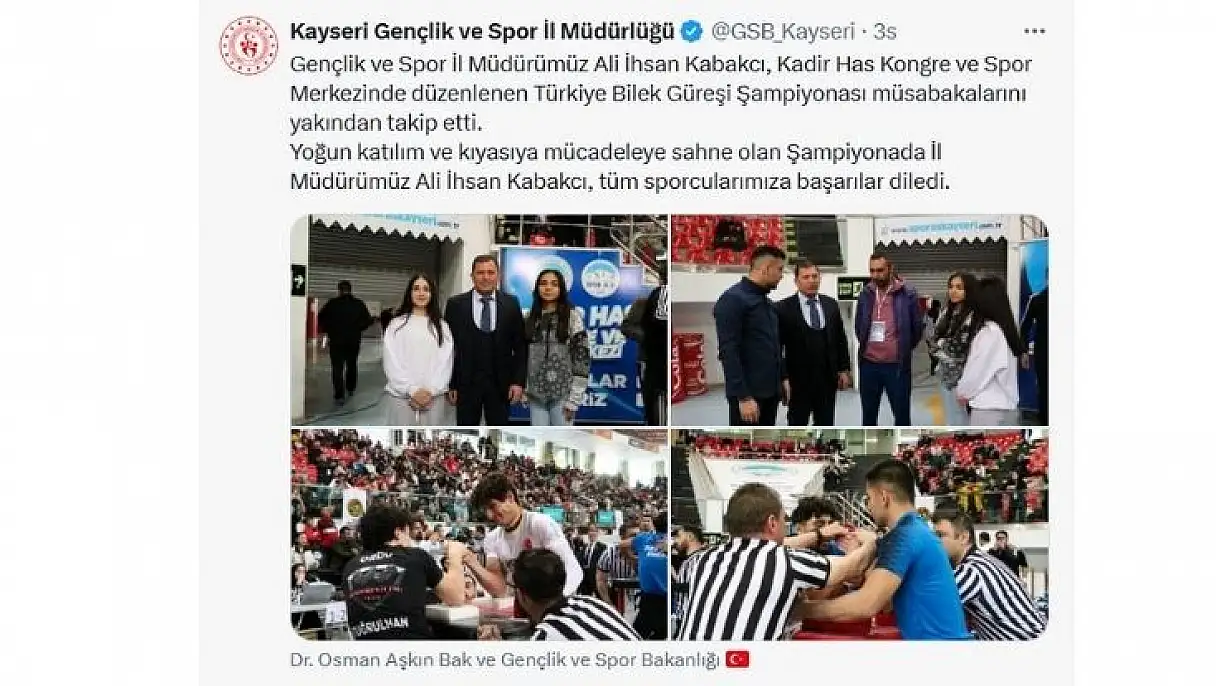
Task: View top-right photo of officials talking
Action: click(x=860, y=320)
